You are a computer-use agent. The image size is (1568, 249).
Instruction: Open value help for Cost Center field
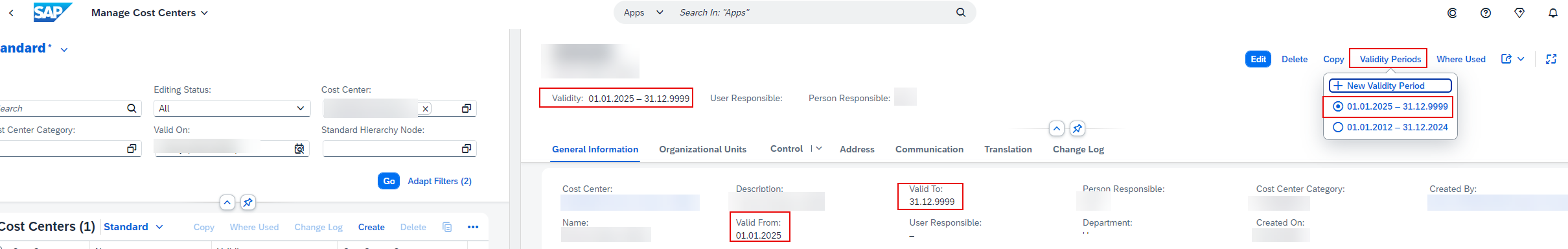coord(466,108)
